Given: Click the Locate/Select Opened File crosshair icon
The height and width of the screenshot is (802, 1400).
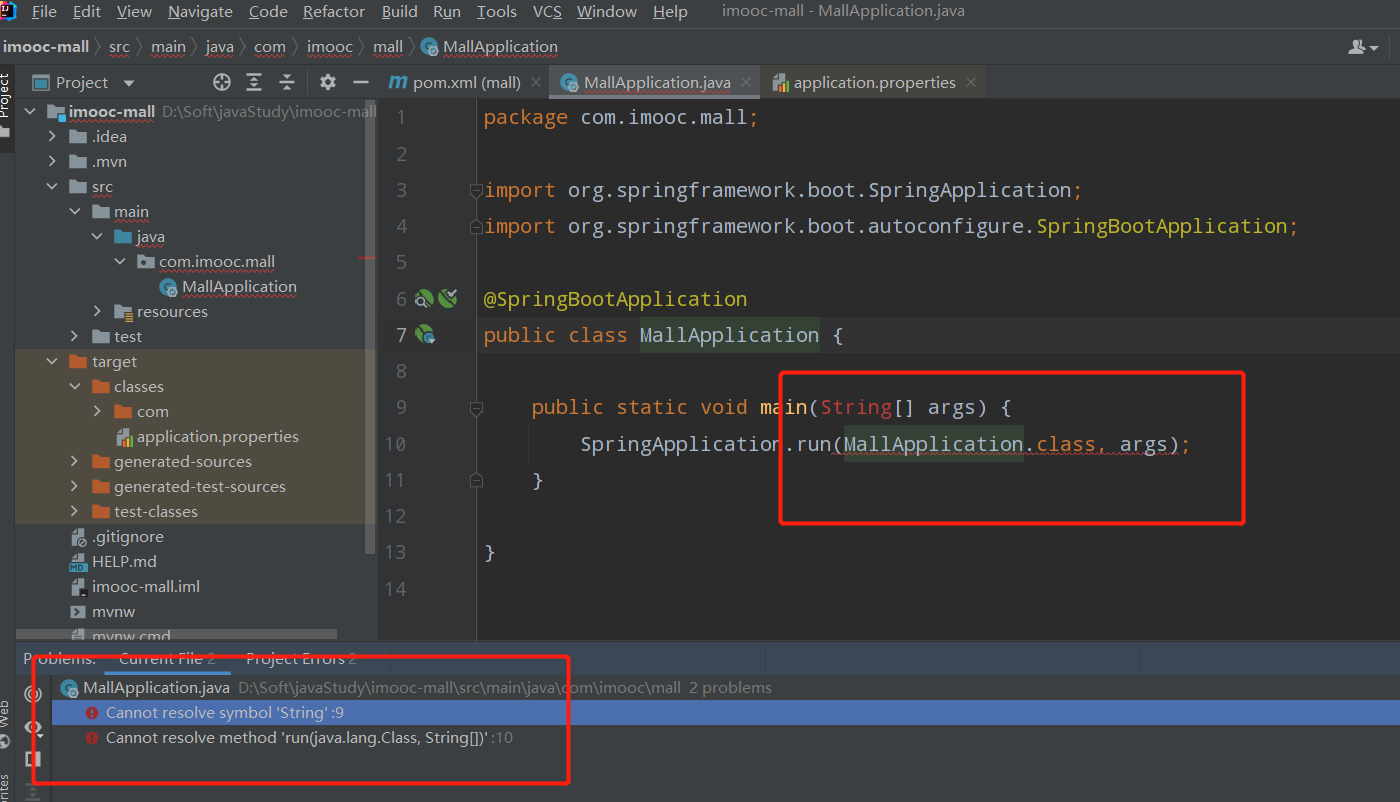Looking at the screenshot, I should (x=222, y=82).
